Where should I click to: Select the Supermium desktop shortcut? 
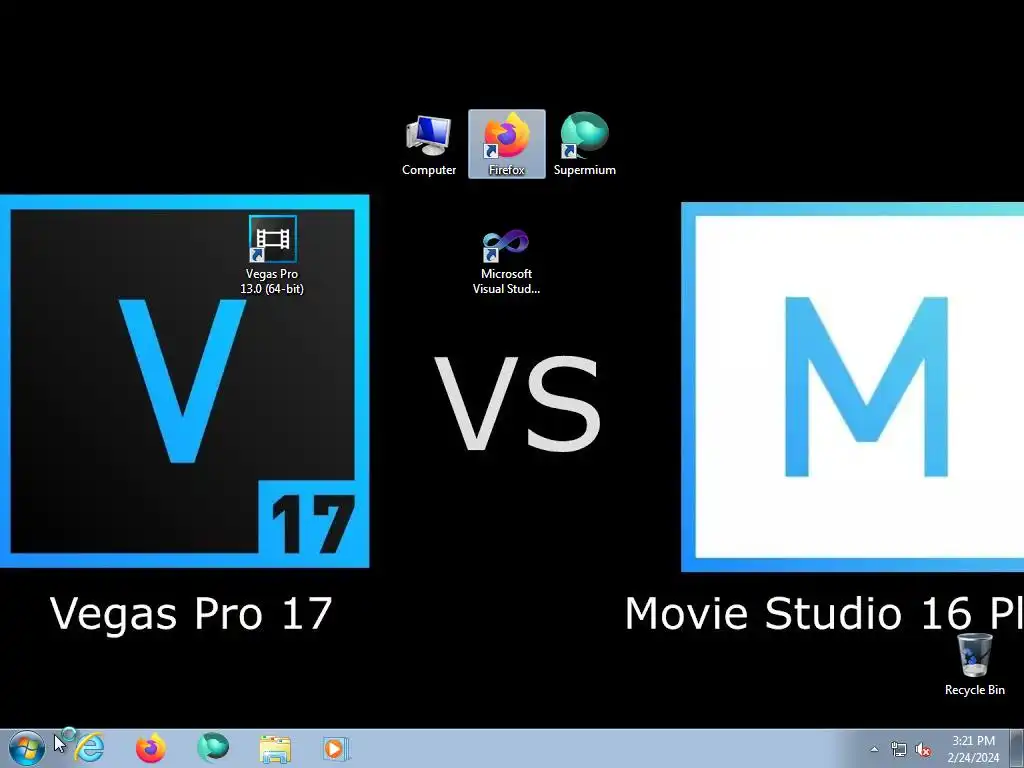(584, 144)
